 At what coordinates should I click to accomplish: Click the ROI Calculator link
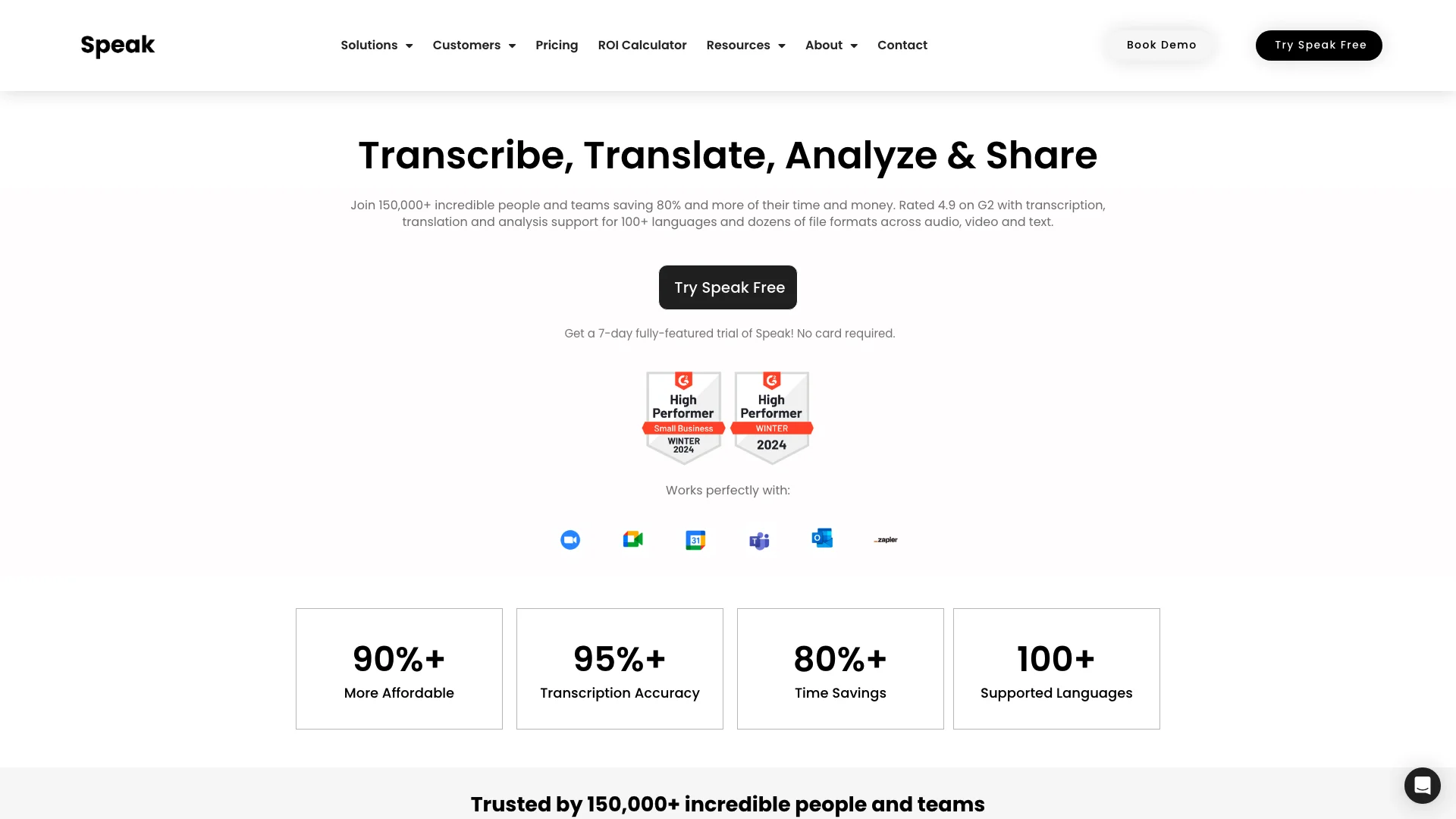pyautogui.click(x=642, y=45)
